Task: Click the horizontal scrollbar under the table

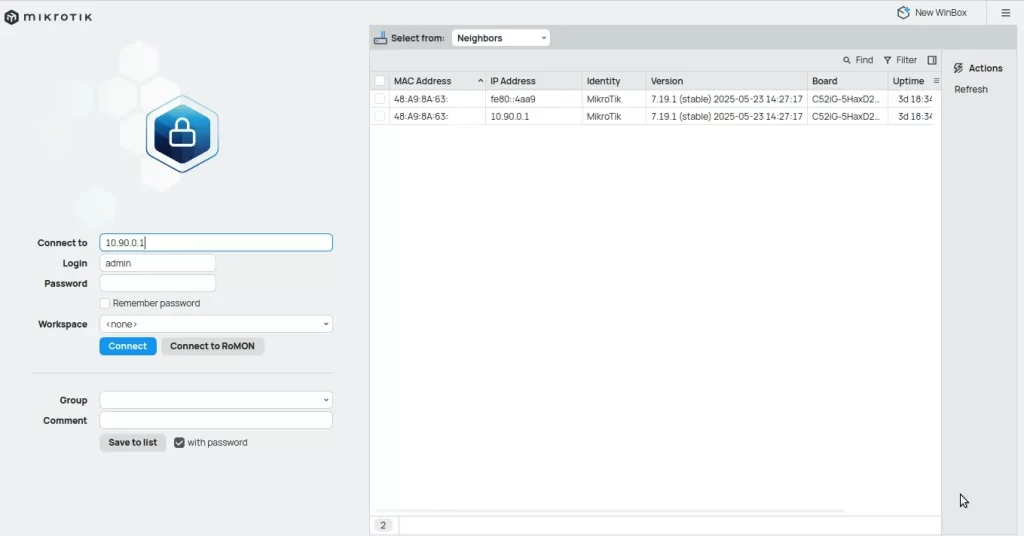Action: point(609,511)
